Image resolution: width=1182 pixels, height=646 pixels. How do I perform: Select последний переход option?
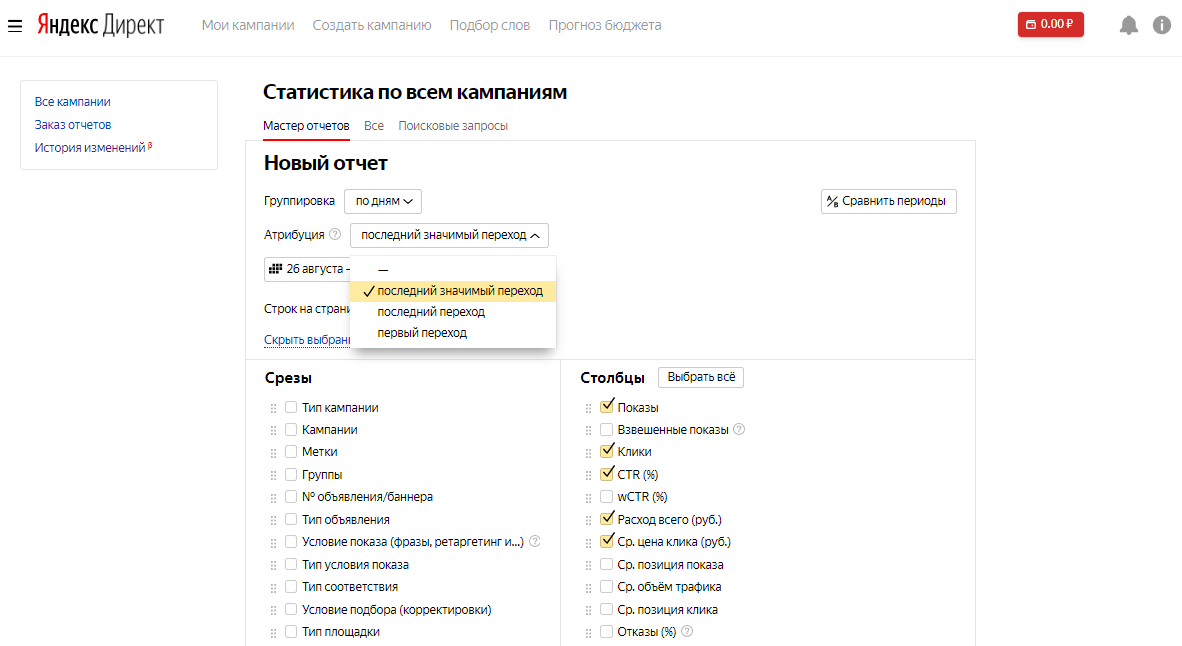(x=431, y=312)
